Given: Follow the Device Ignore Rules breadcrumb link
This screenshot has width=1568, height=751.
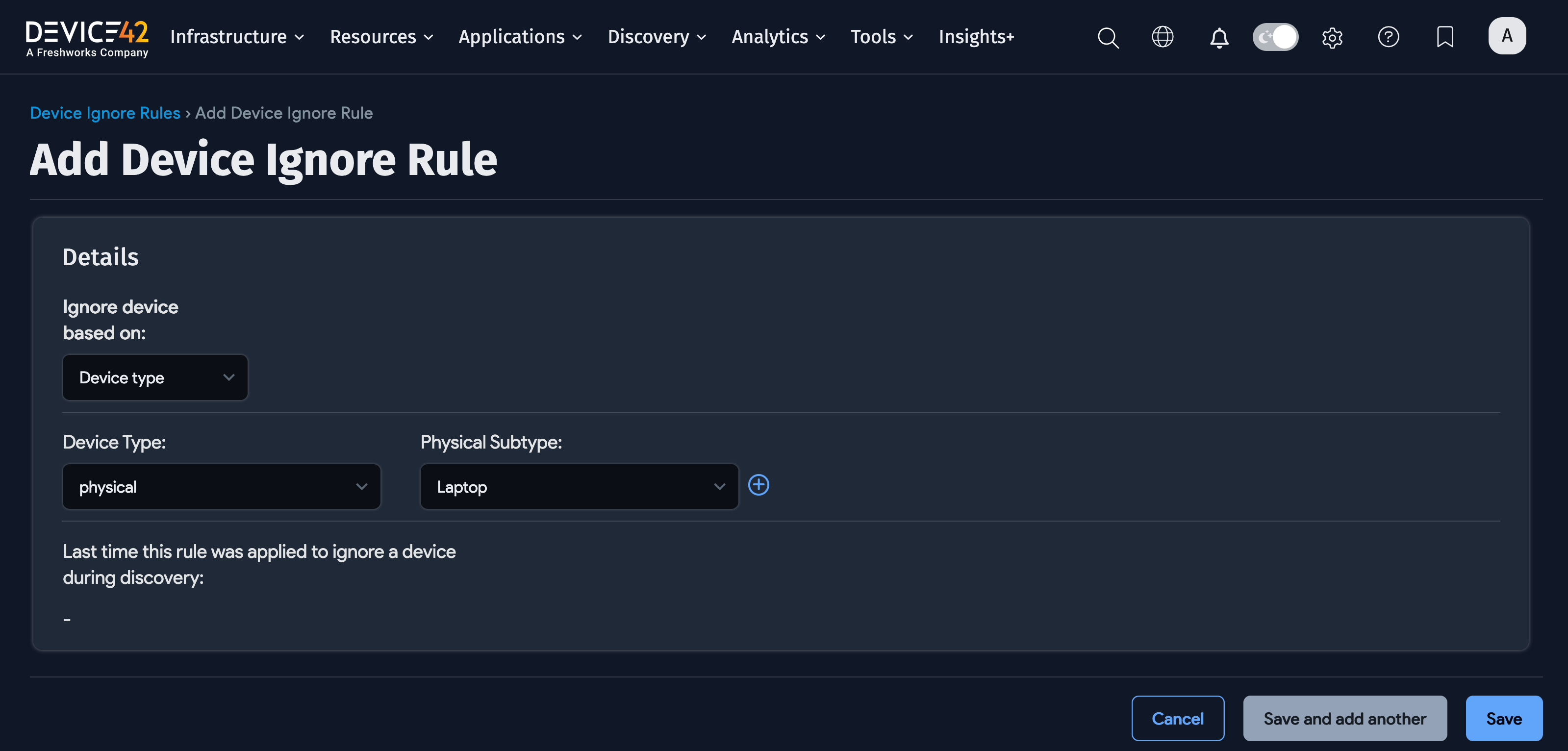Looking at the screenshot, I should tap(105, 113).
